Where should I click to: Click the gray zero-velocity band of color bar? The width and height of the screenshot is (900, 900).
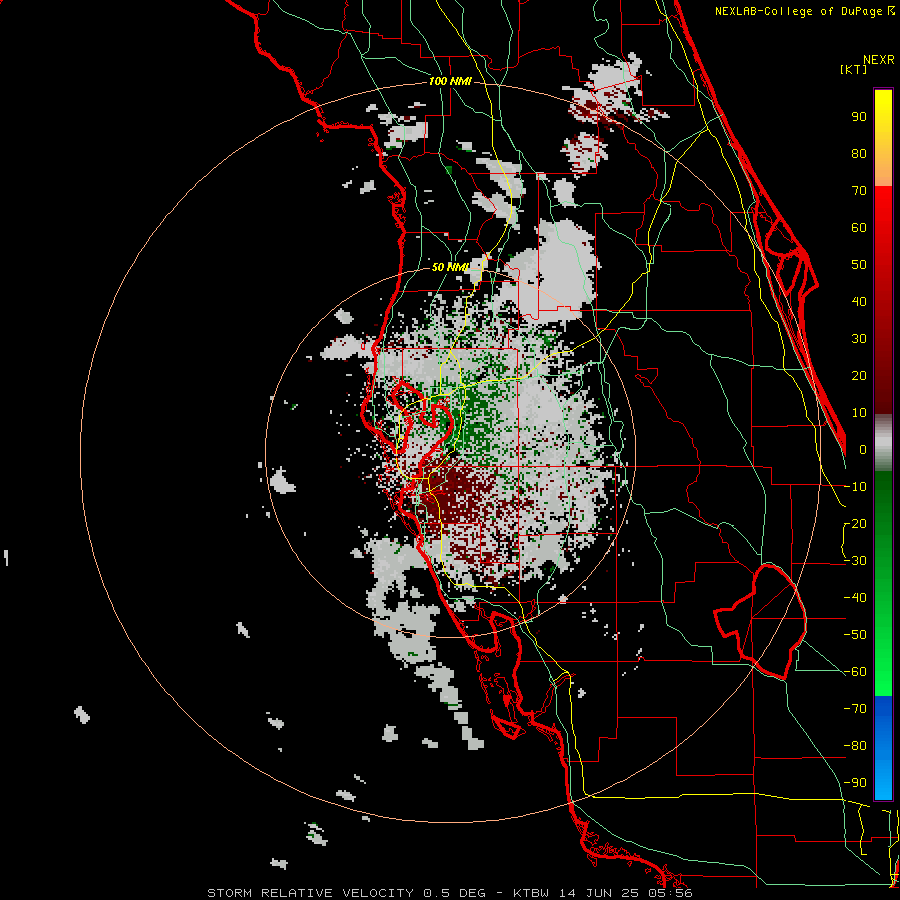pyautogui.click(x=883, y=443)
